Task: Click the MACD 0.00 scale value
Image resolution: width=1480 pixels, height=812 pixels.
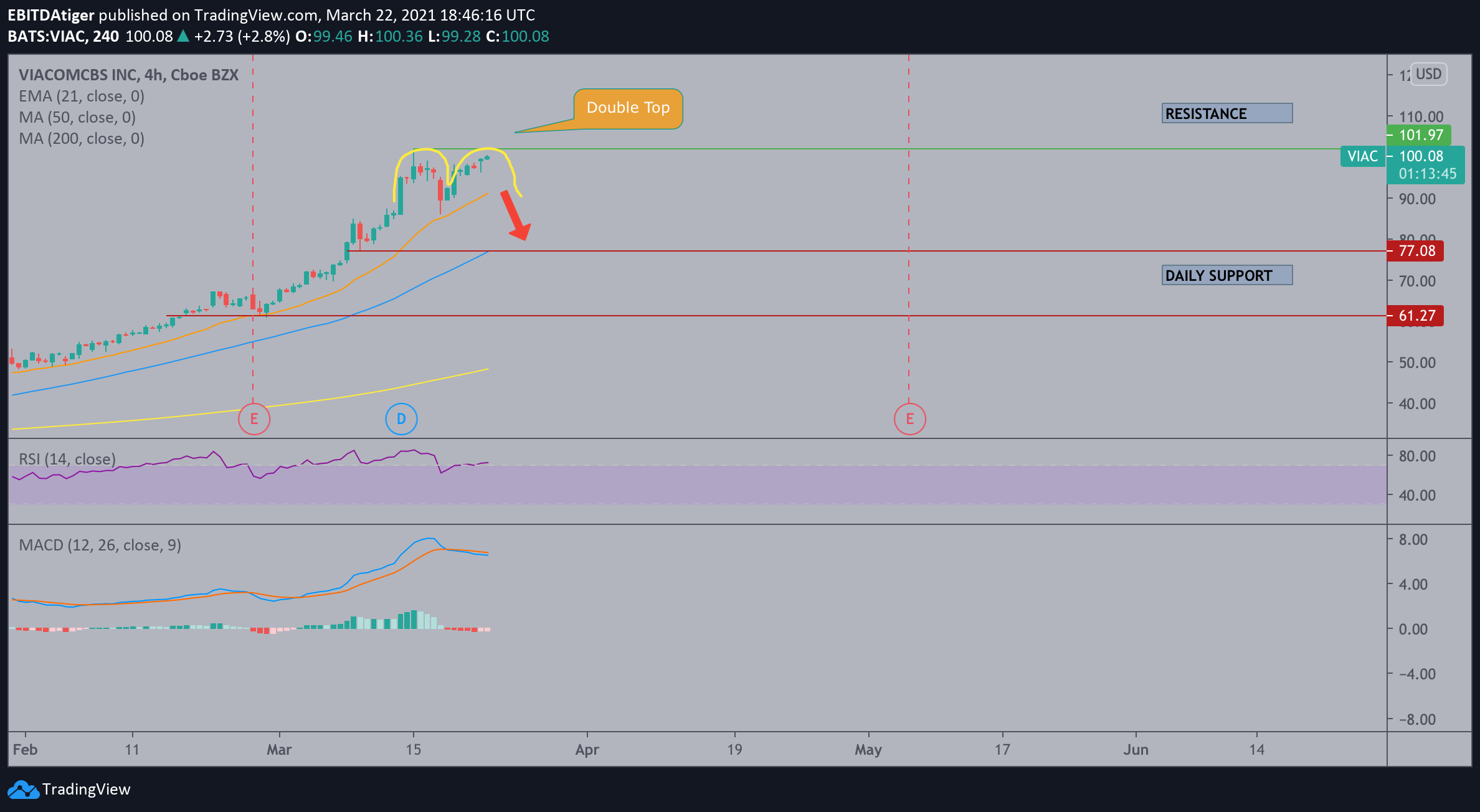Action: pos(1413,629)
